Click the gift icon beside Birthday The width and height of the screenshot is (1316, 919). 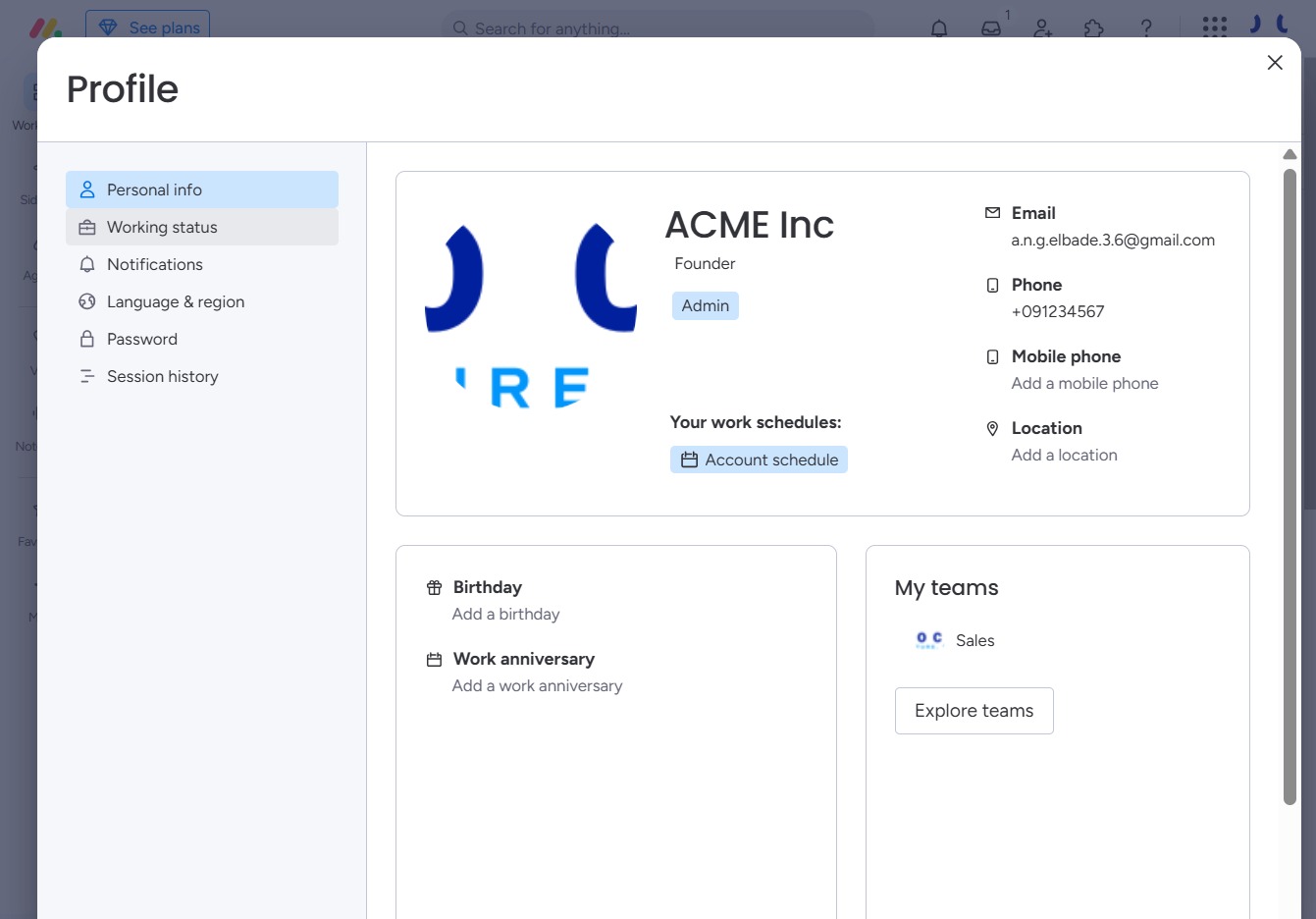point(434,587)
